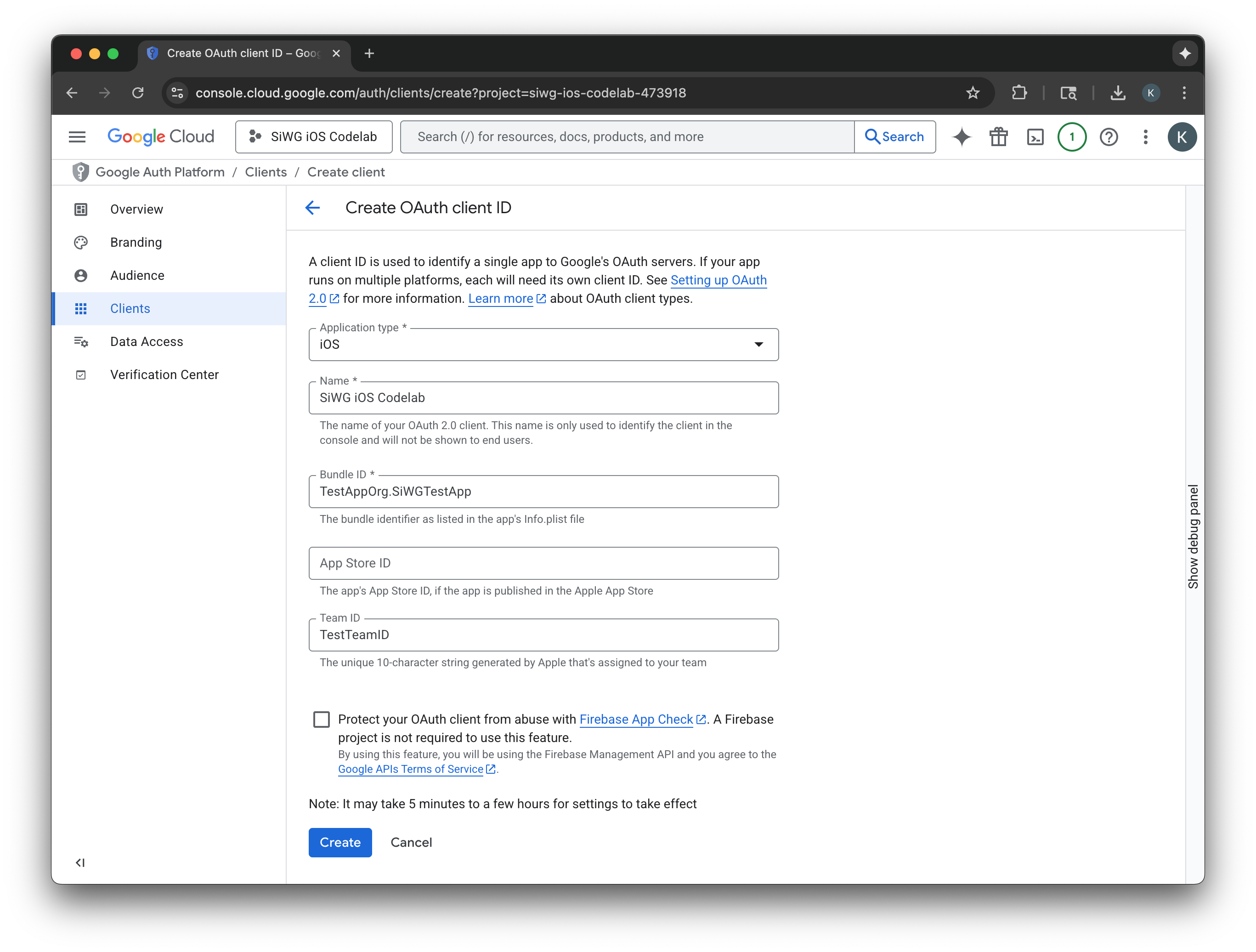Open the Google Auth Platform key icon

pos(81,171)
